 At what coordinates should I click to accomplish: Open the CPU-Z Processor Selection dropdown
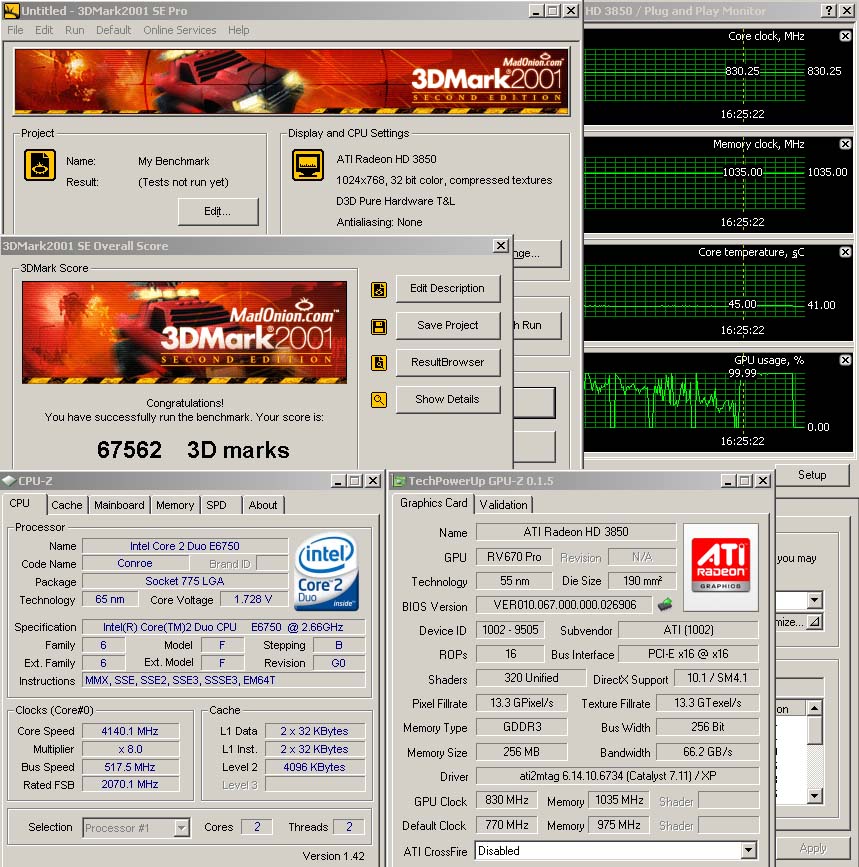[x=181, y=828]
